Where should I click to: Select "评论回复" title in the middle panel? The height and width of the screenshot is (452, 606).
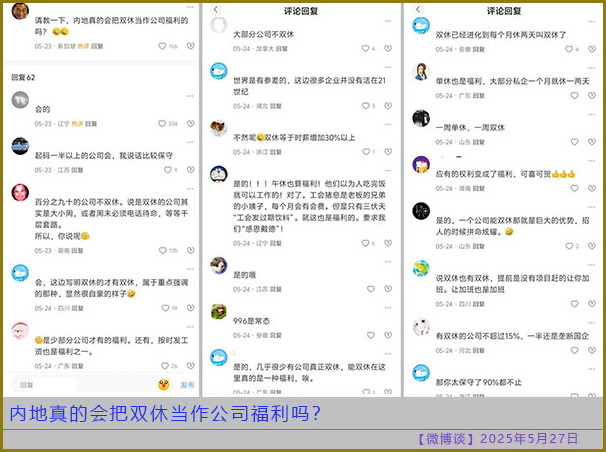click(299, 11)
